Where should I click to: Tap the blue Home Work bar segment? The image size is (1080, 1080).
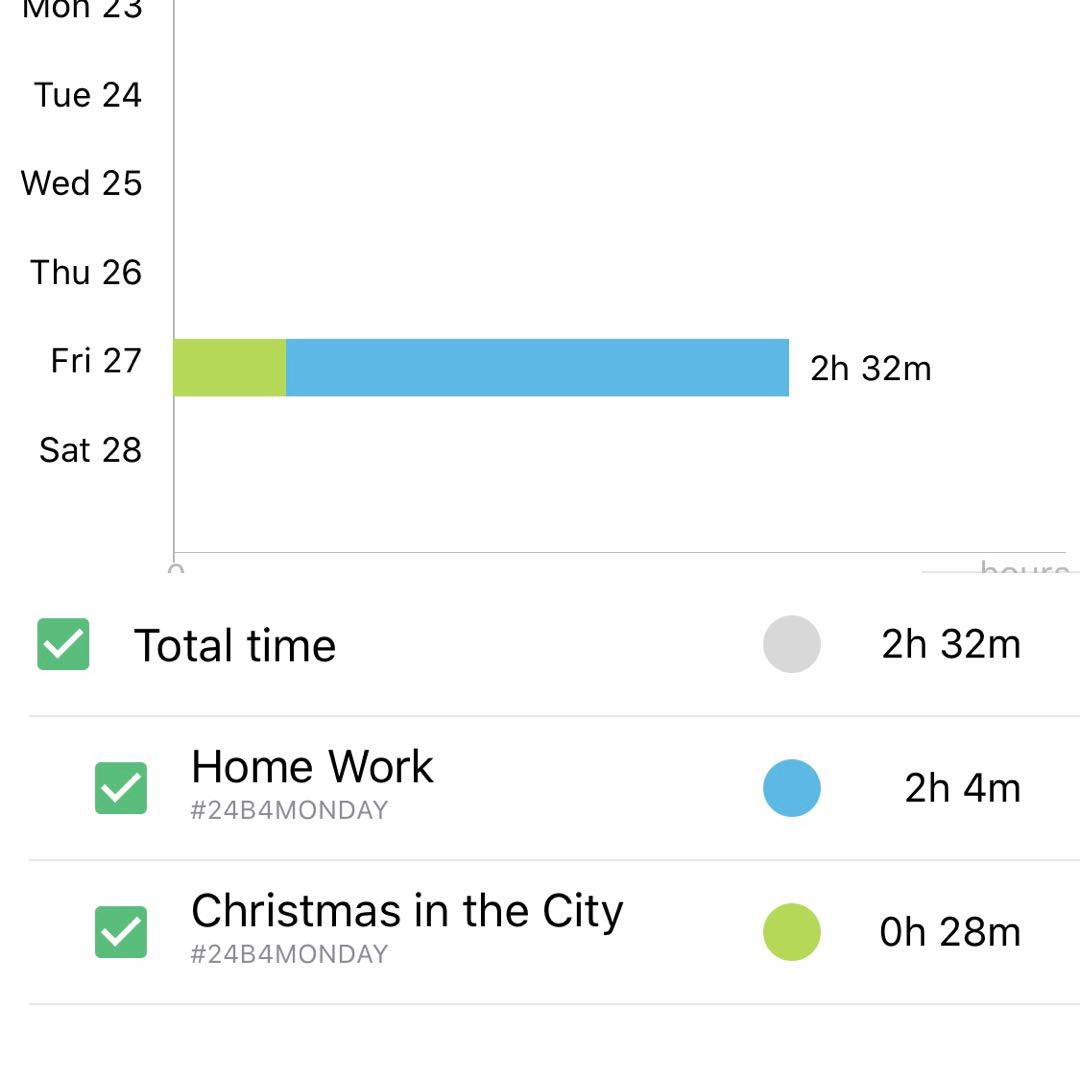pos(537,368)
